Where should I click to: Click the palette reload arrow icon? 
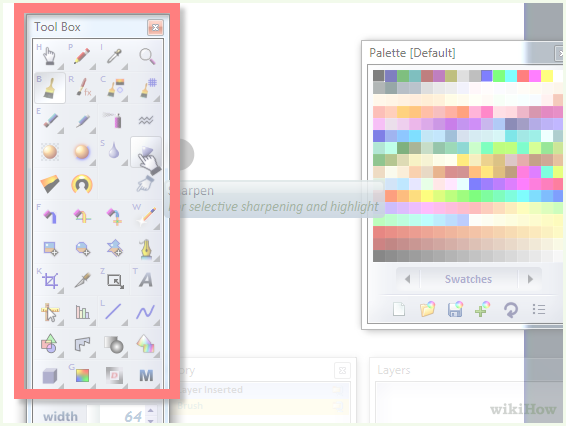tap(511, 309)
